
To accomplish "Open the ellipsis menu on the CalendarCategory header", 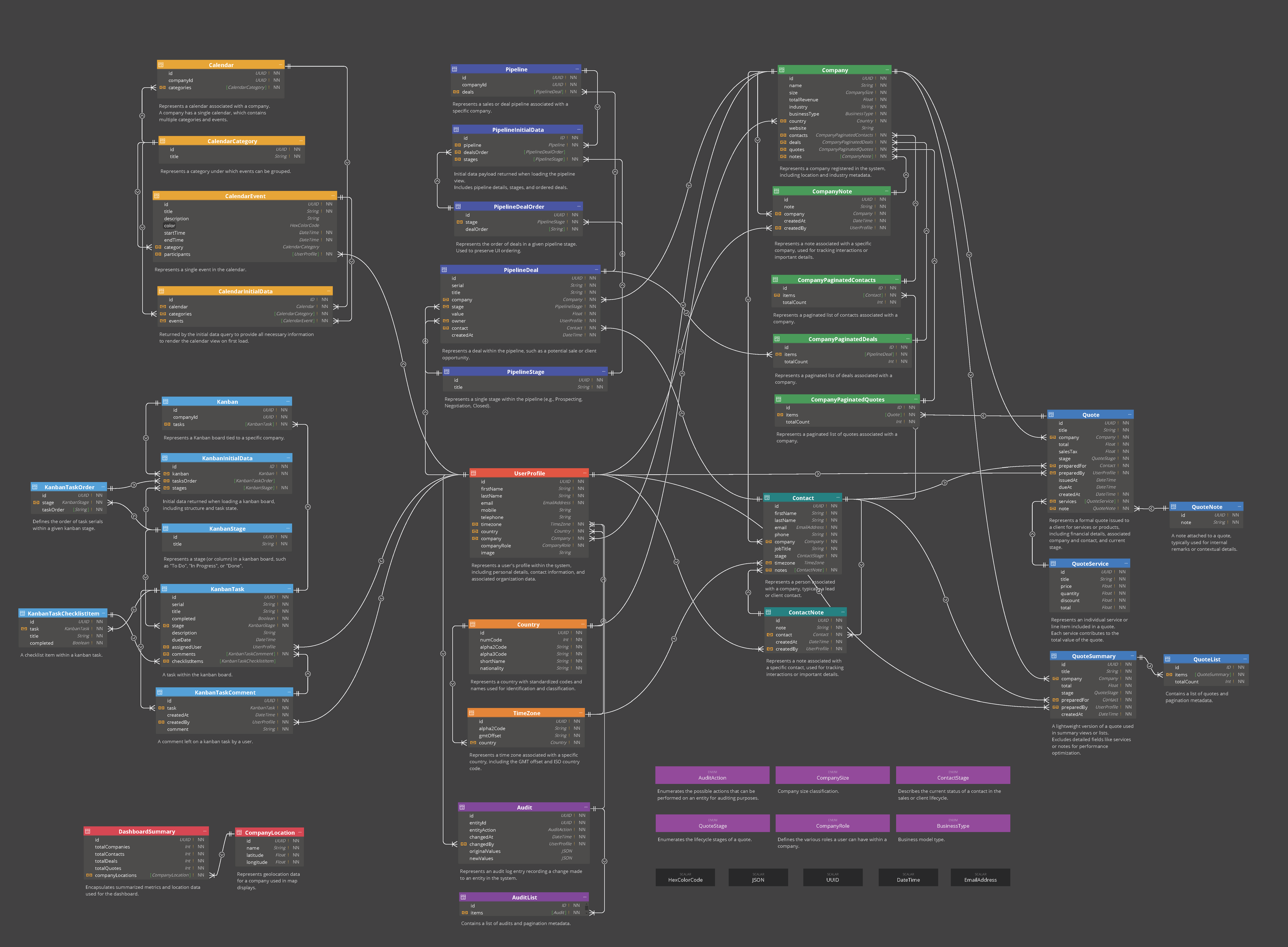I will pyautogui.click(x=301, y=141).
